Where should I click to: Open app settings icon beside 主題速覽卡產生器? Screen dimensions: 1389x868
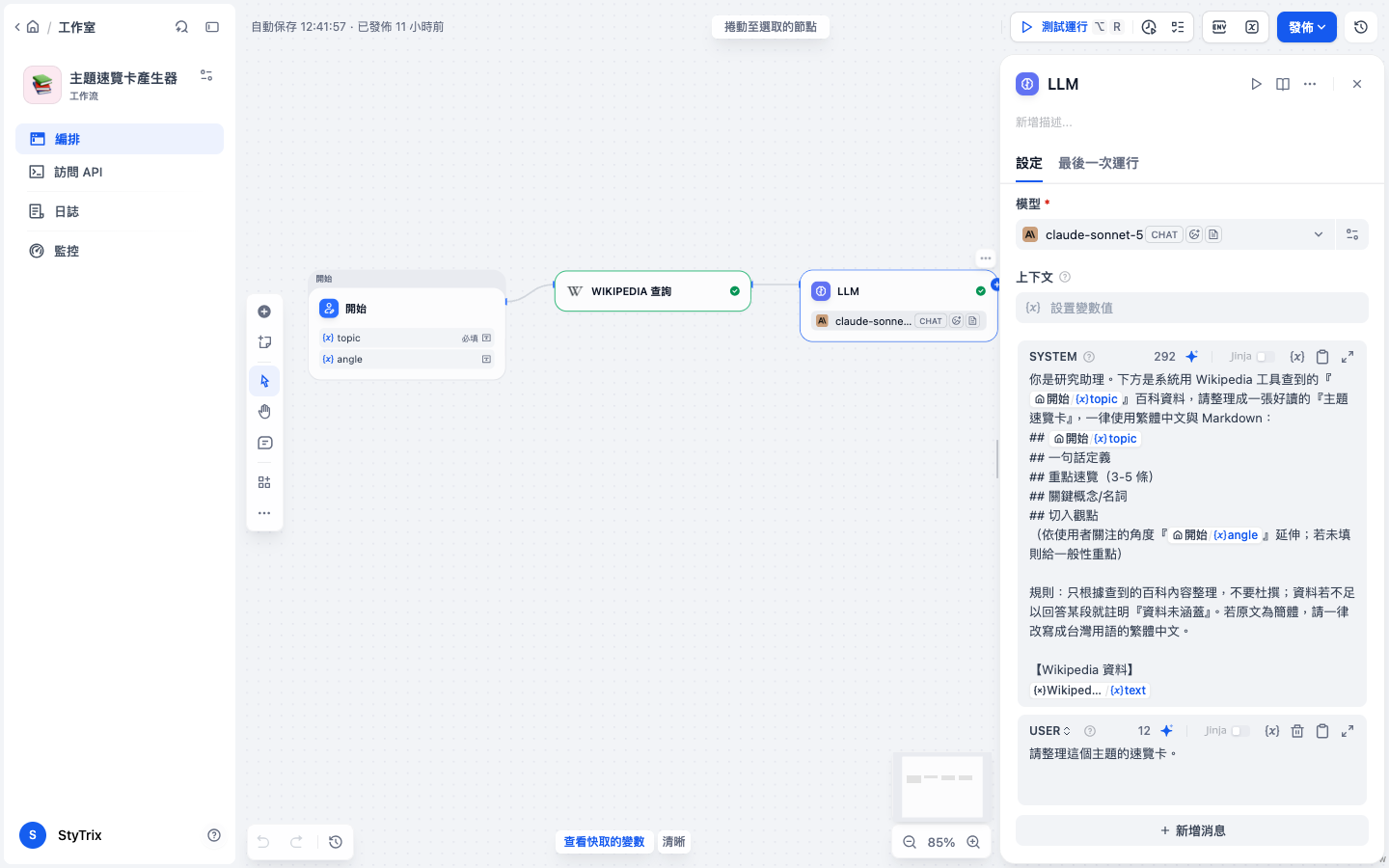tap(206, 75)
